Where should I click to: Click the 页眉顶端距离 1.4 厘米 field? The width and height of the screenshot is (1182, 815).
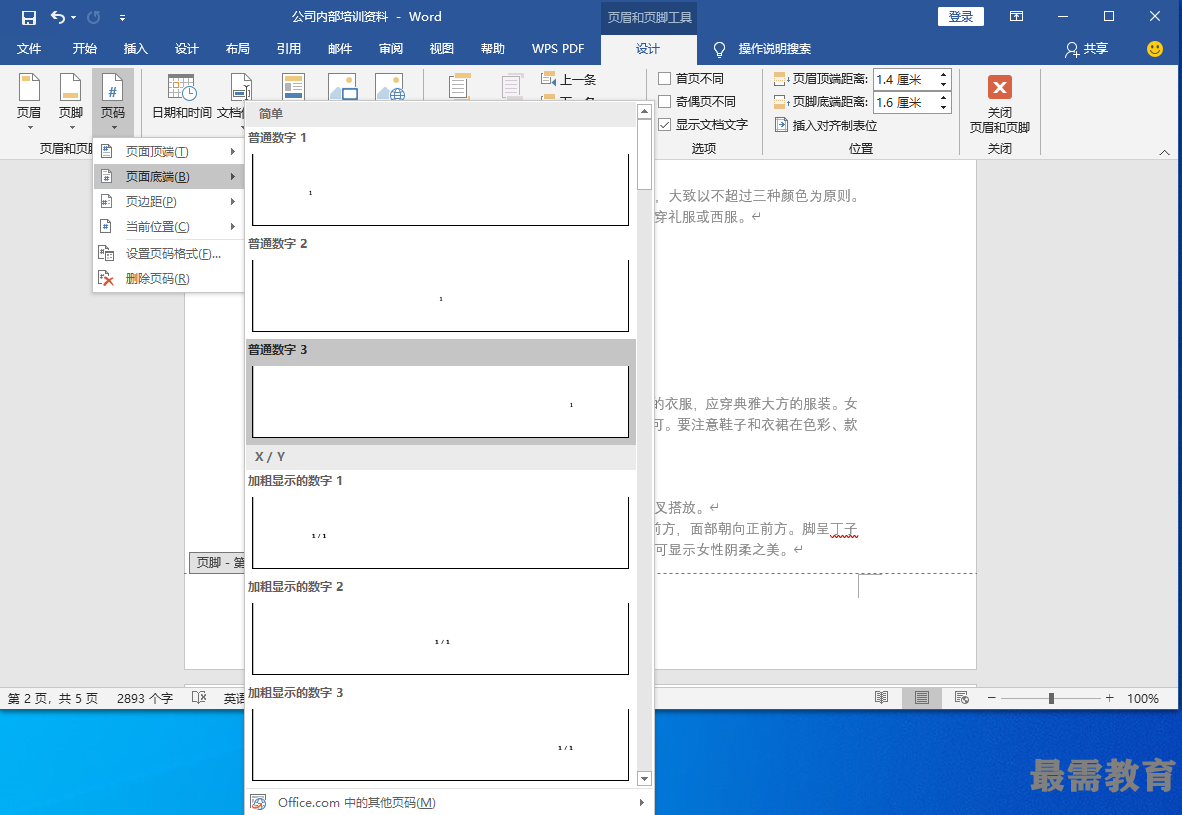[905, 79]
